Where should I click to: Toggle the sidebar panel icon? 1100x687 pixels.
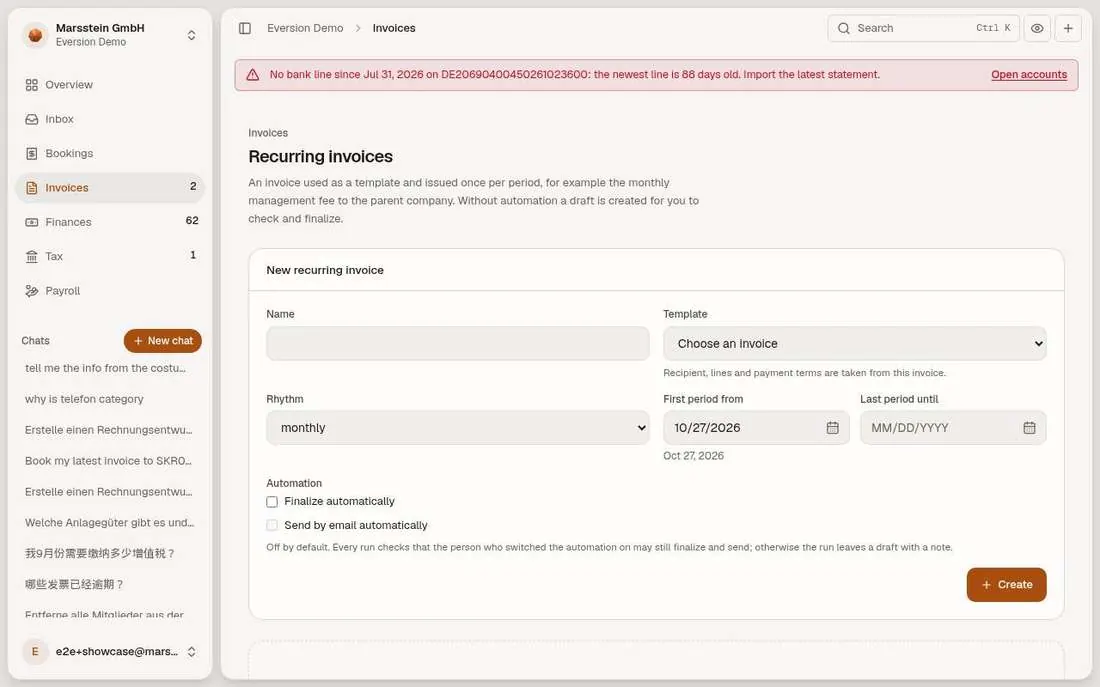(245, 28)
